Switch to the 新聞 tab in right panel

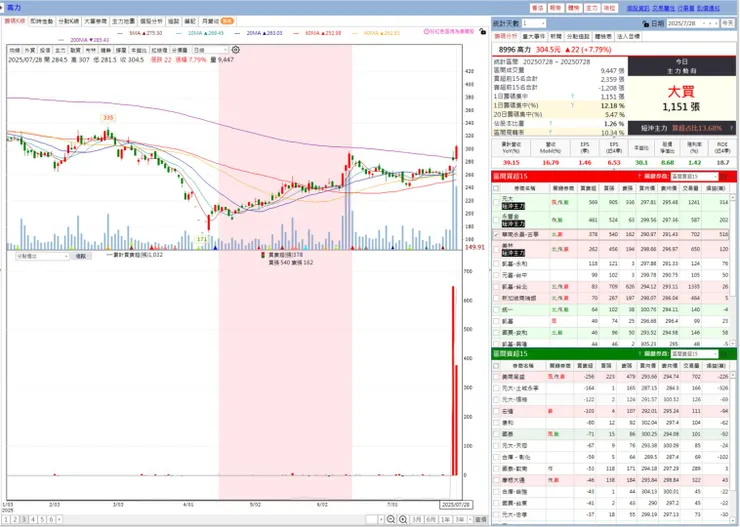(x=555, y=36)
